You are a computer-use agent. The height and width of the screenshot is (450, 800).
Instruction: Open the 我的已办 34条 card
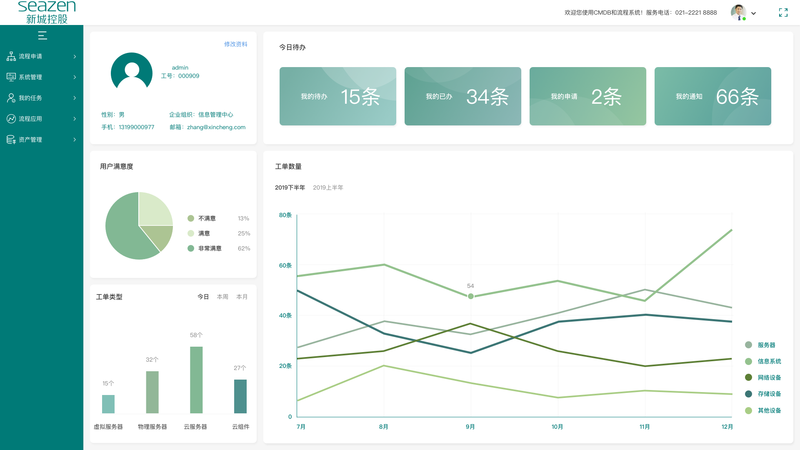click(463, 96)
